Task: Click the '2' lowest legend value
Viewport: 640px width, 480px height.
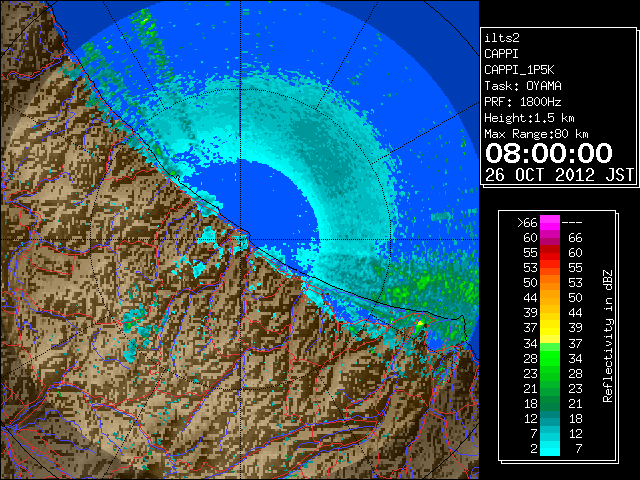Action: click(534, 449)
